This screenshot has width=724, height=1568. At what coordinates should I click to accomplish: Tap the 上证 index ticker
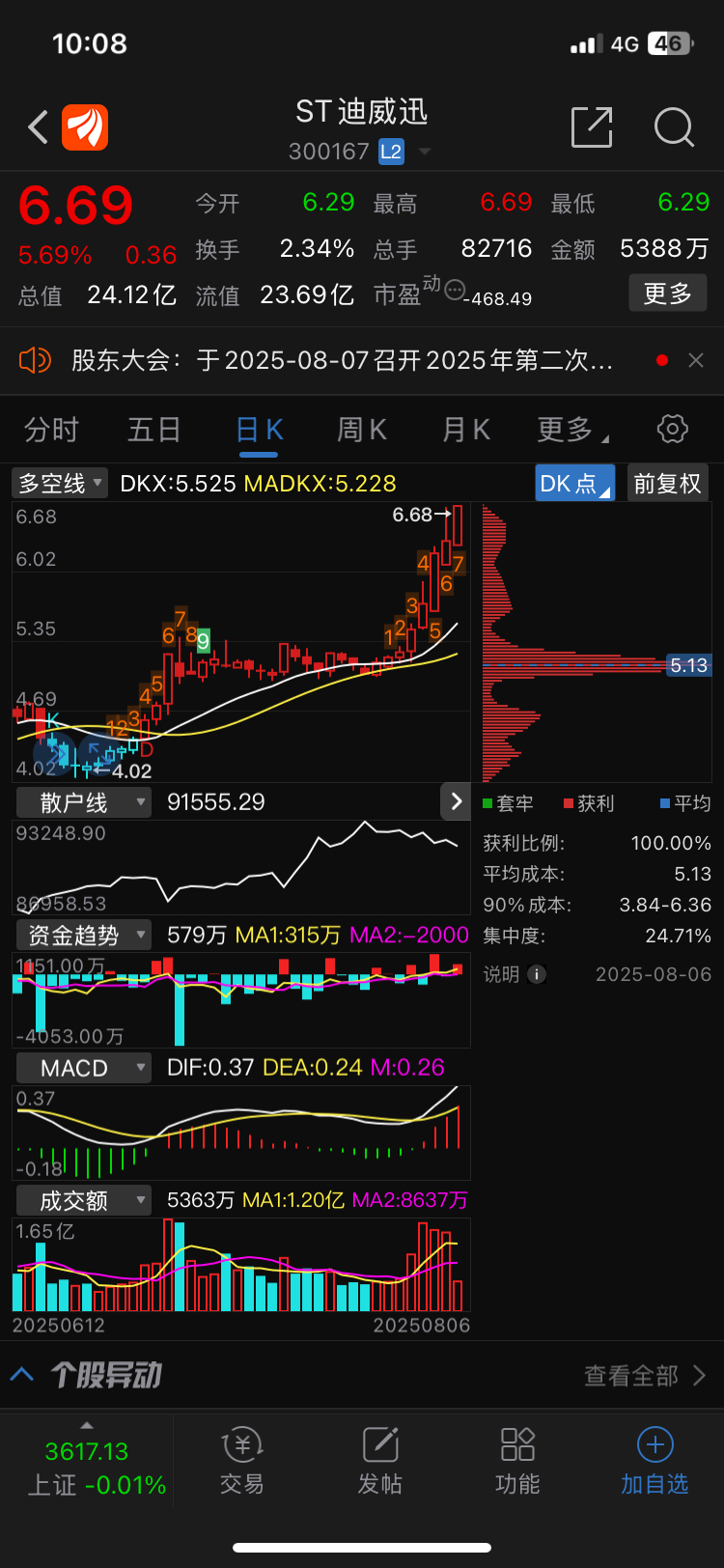pyautogui.click(x=87, y=1468)
